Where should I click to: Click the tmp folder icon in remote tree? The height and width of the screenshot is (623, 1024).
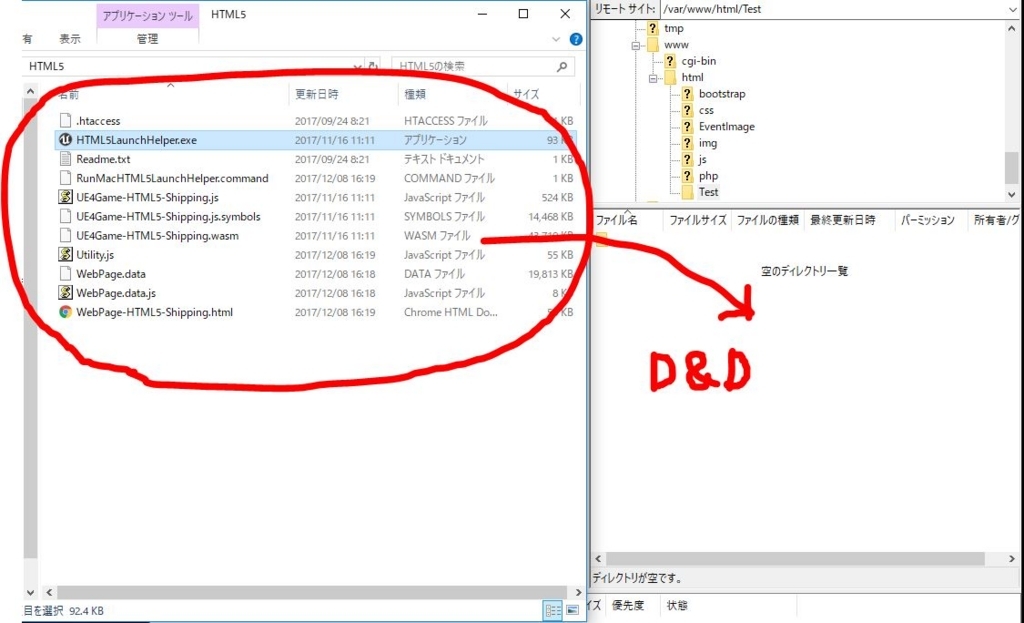point(652,28)
